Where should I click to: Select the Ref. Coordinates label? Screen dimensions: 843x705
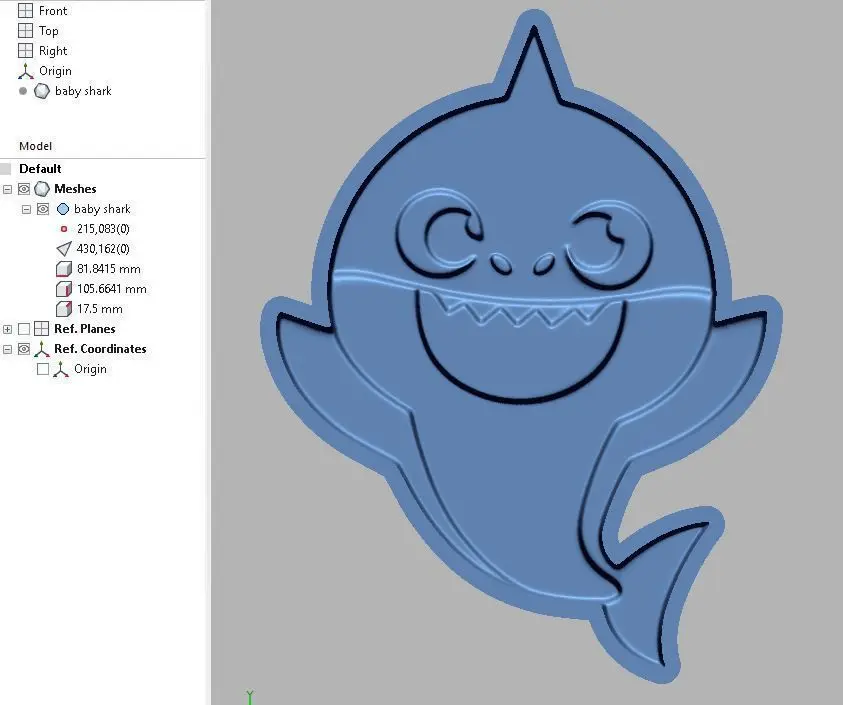click(100, 349)
